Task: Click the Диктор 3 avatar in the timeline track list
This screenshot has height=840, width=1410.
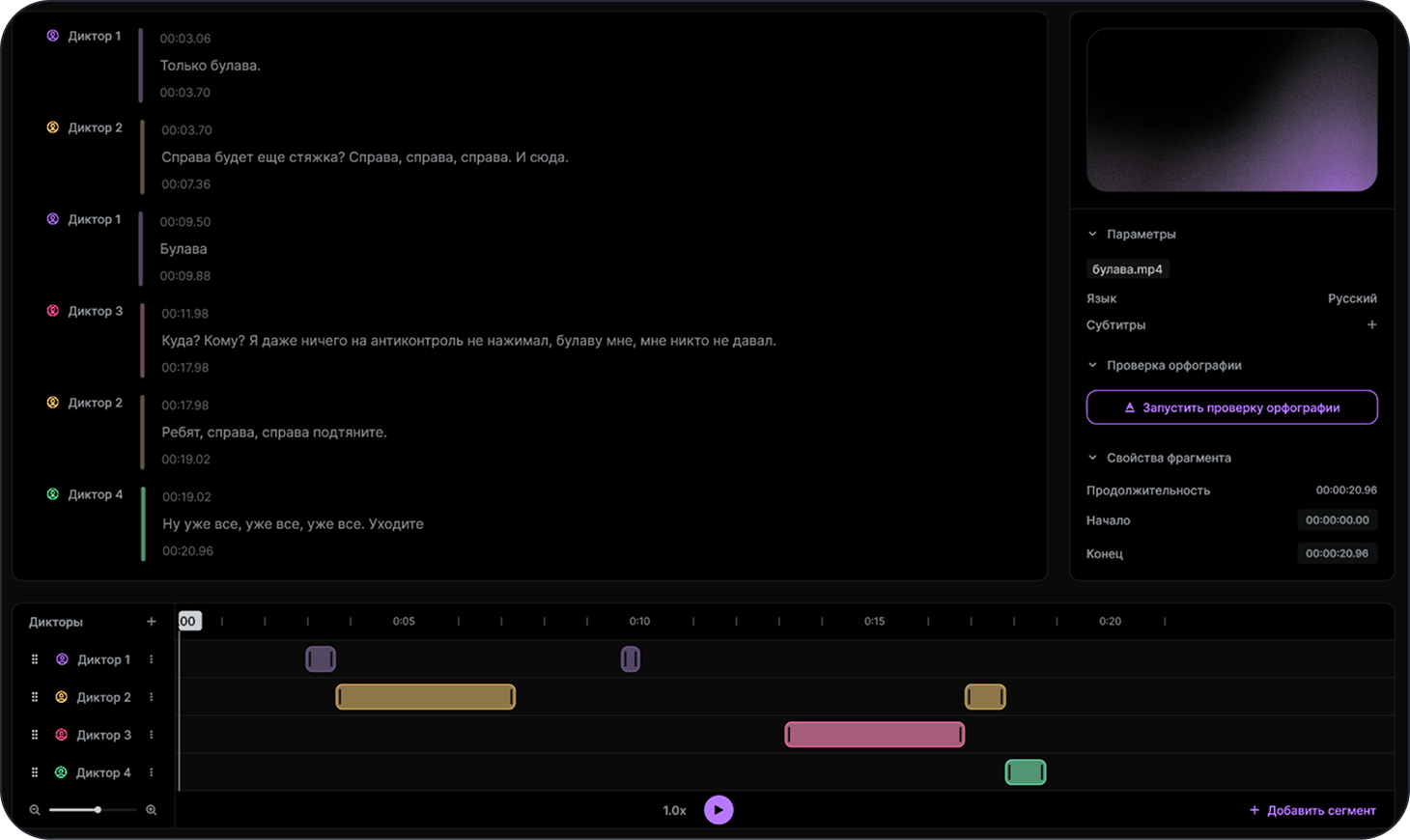Action: pos(61,735)
